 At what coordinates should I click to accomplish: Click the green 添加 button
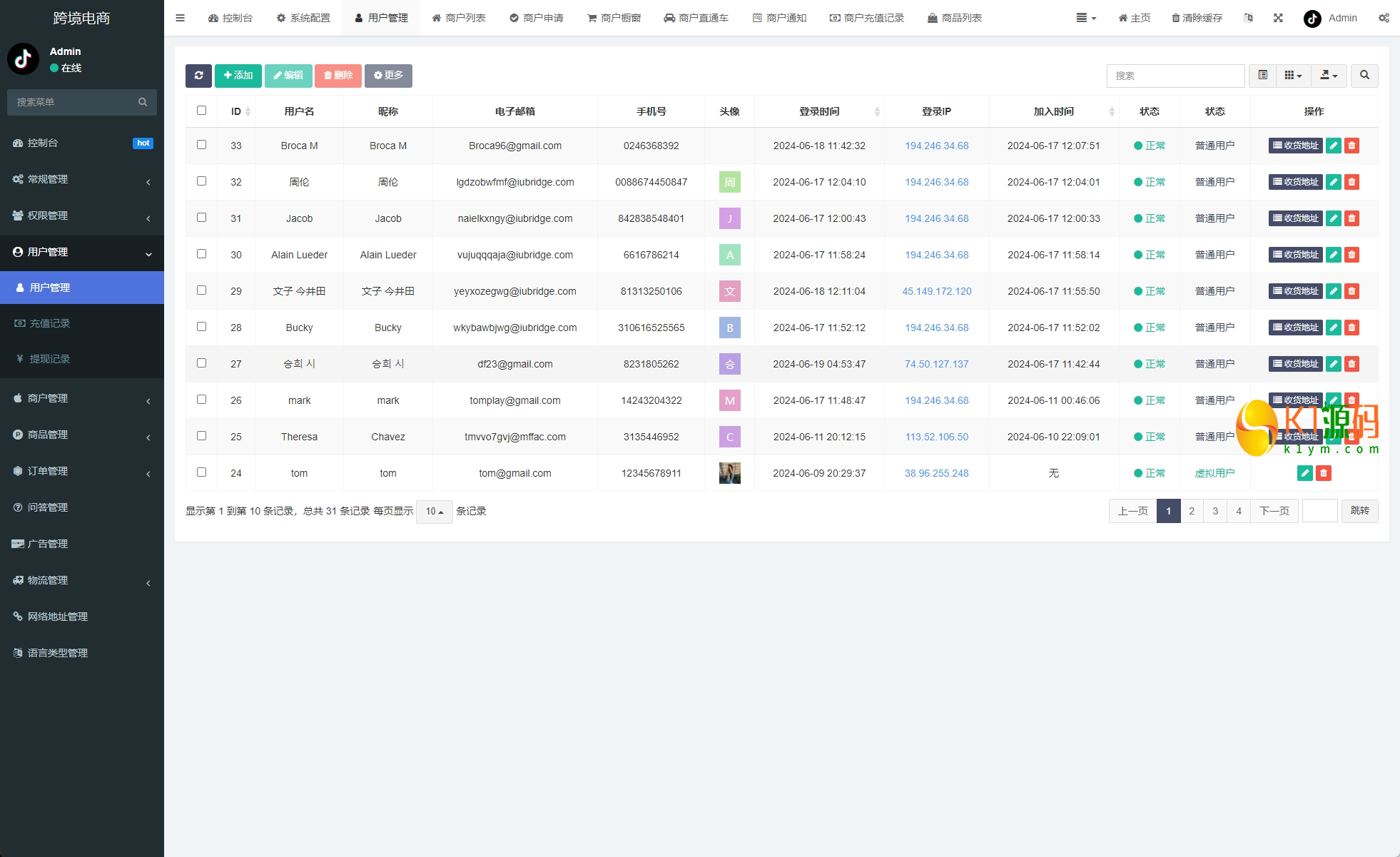pos(238,76)
